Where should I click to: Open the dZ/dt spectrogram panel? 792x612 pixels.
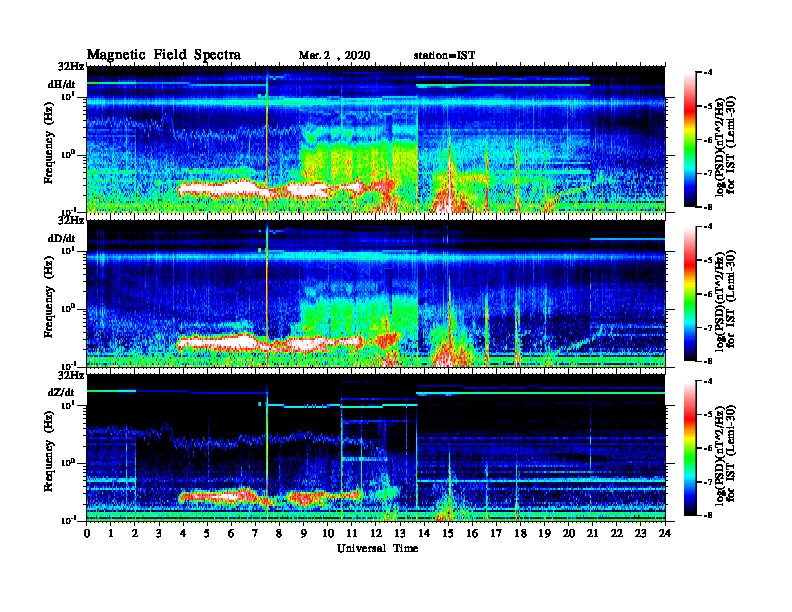coord(376,447)
